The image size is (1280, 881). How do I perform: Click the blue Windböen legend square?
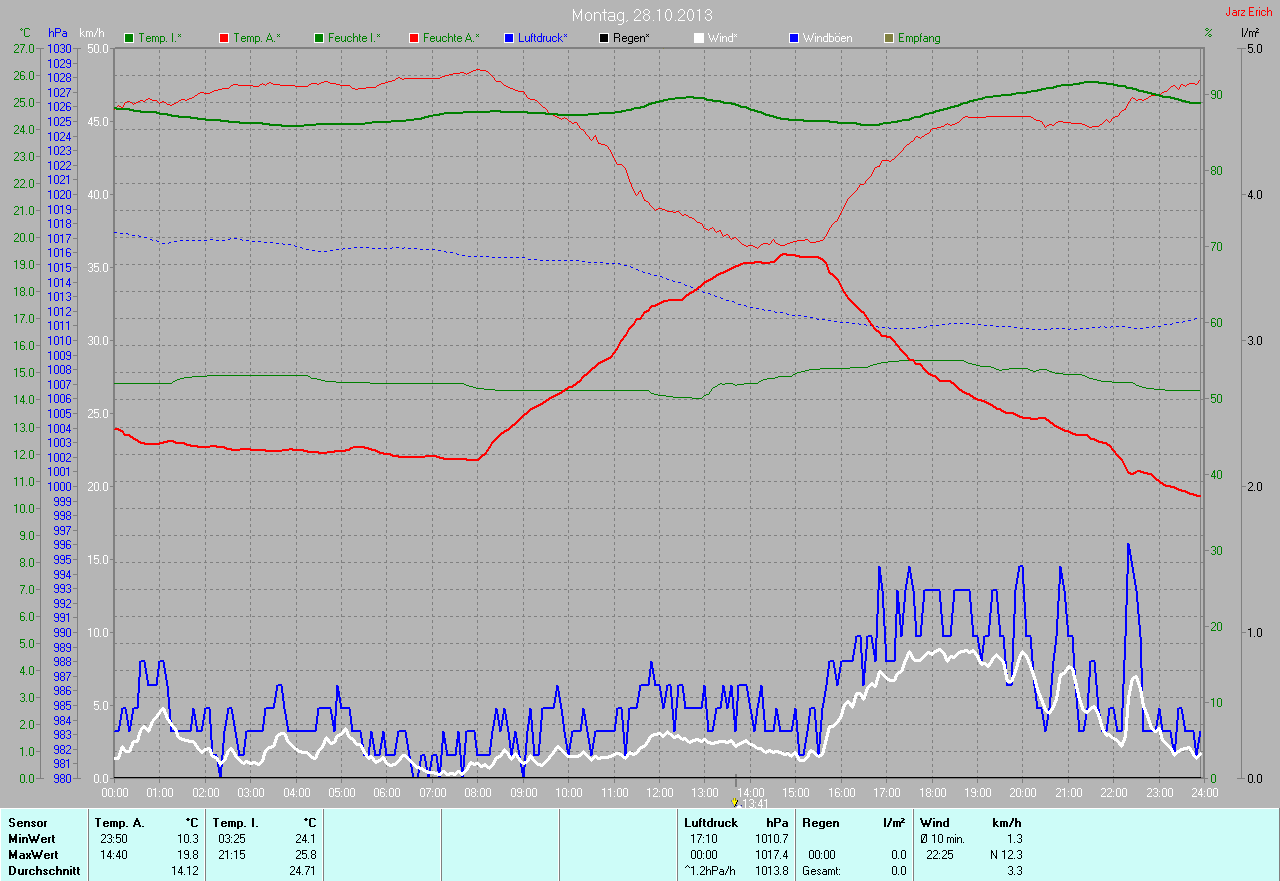point(794,38)
